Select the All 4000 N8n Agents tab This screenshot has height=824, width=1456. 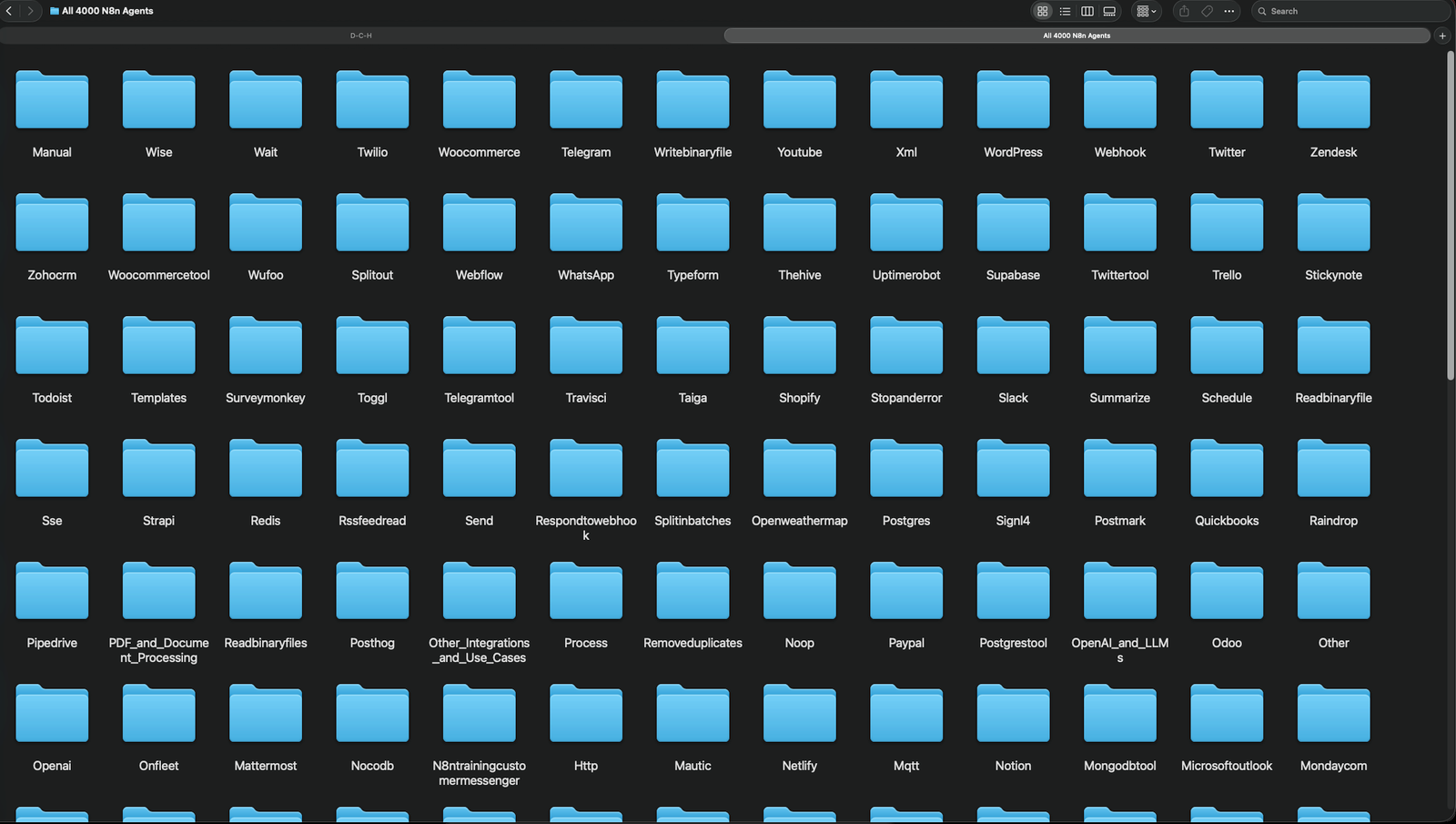(x=1077, y=36)
